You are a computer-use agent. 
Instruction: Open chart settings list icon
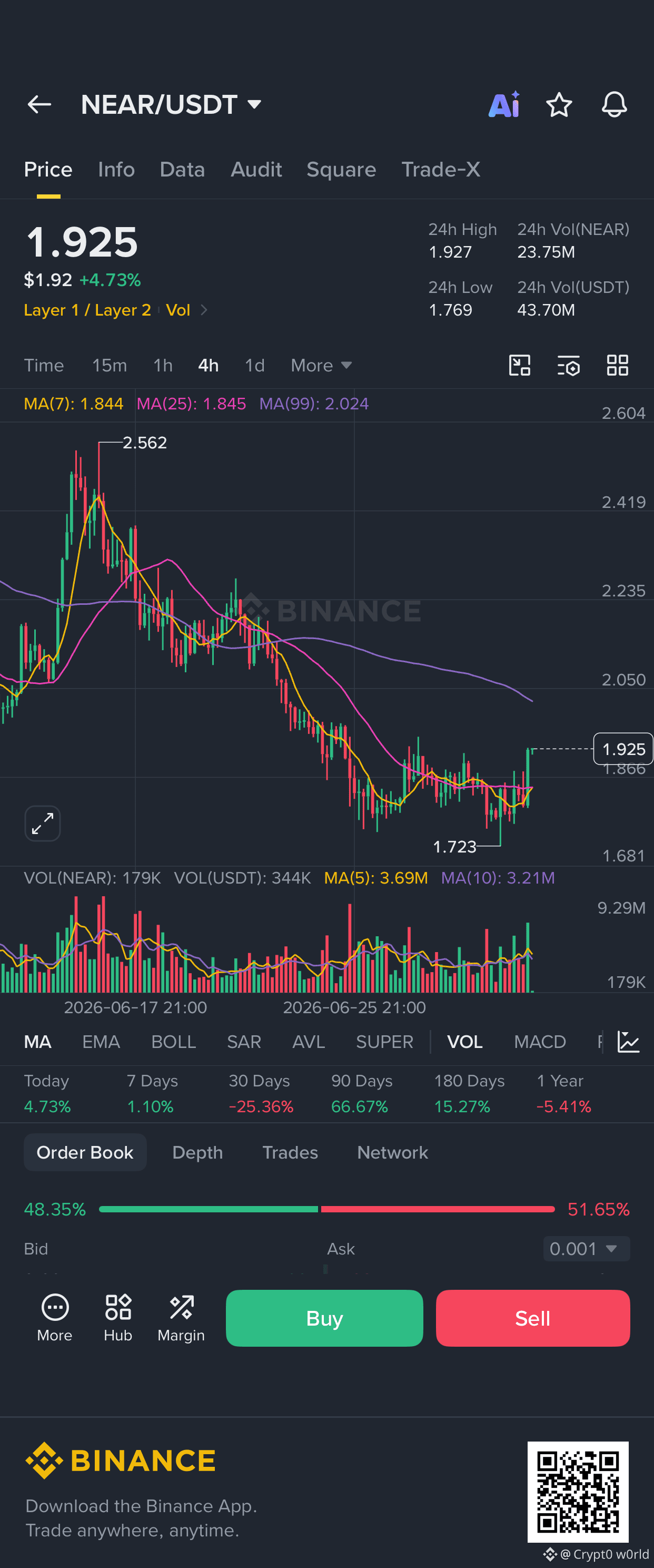pyautogui.click(x=568, y=365)
